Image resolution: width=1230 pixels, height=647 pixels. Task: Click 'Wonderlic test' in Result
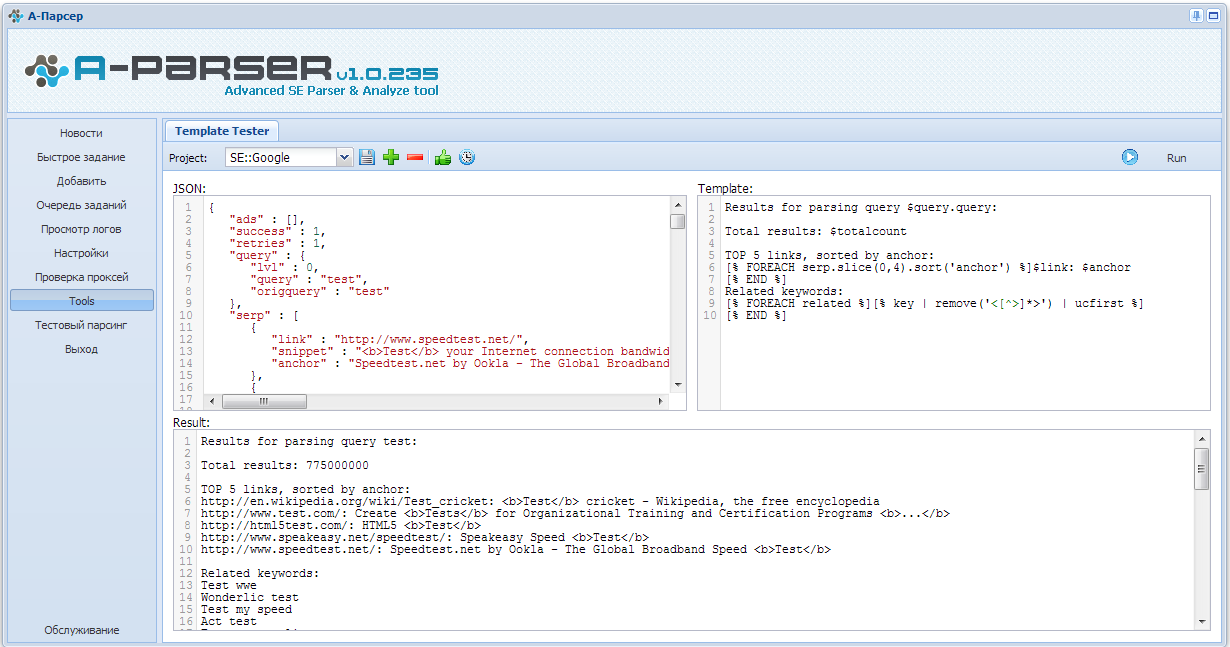tap(249, 598)
